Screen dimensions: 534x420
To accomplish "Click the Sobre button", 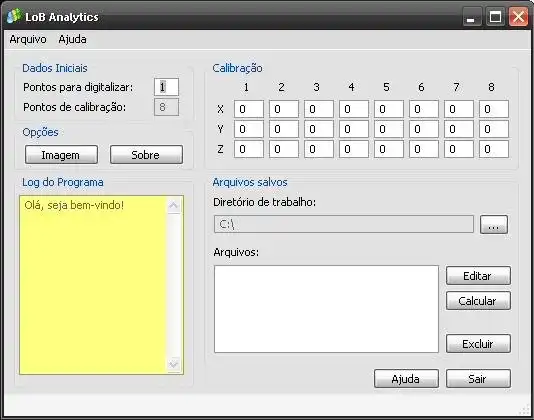I will coord(146,155).
